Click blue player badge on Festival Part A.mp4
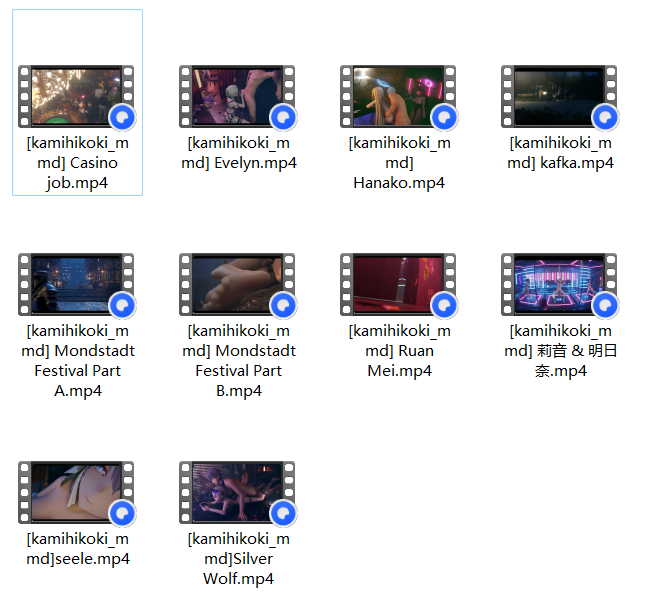Image resolution: width=646 pixels, height=615 pixels. pyautogui.click(x=122, y=305)
